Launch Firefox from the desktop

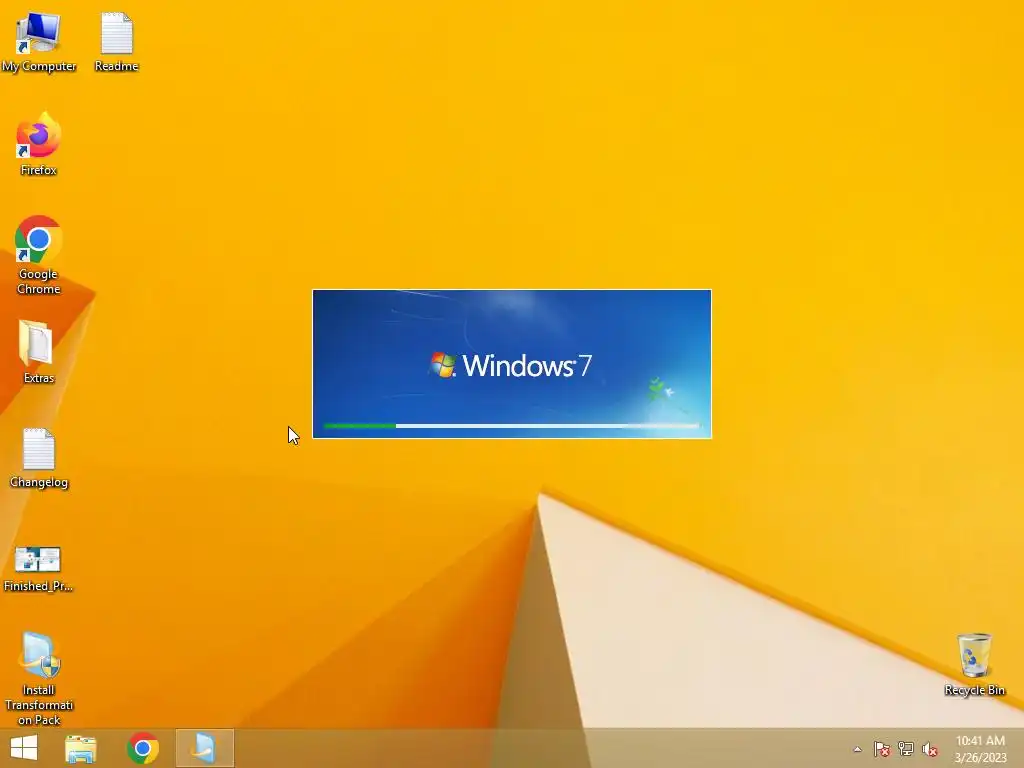click(x=39, y=145)
